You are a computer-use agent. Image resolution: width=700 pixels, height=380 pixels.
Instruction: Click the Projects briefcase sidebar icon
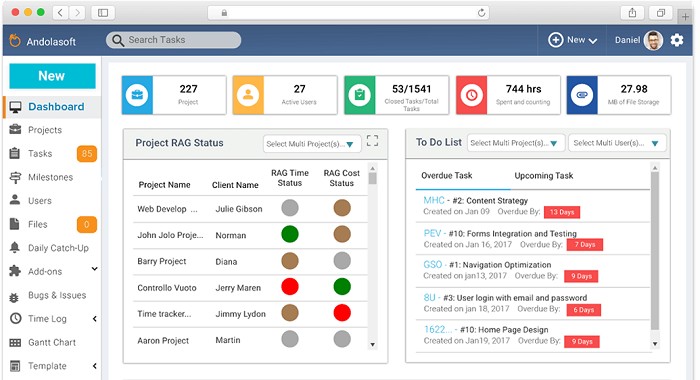pyautogui.click(x=15, y=129)
